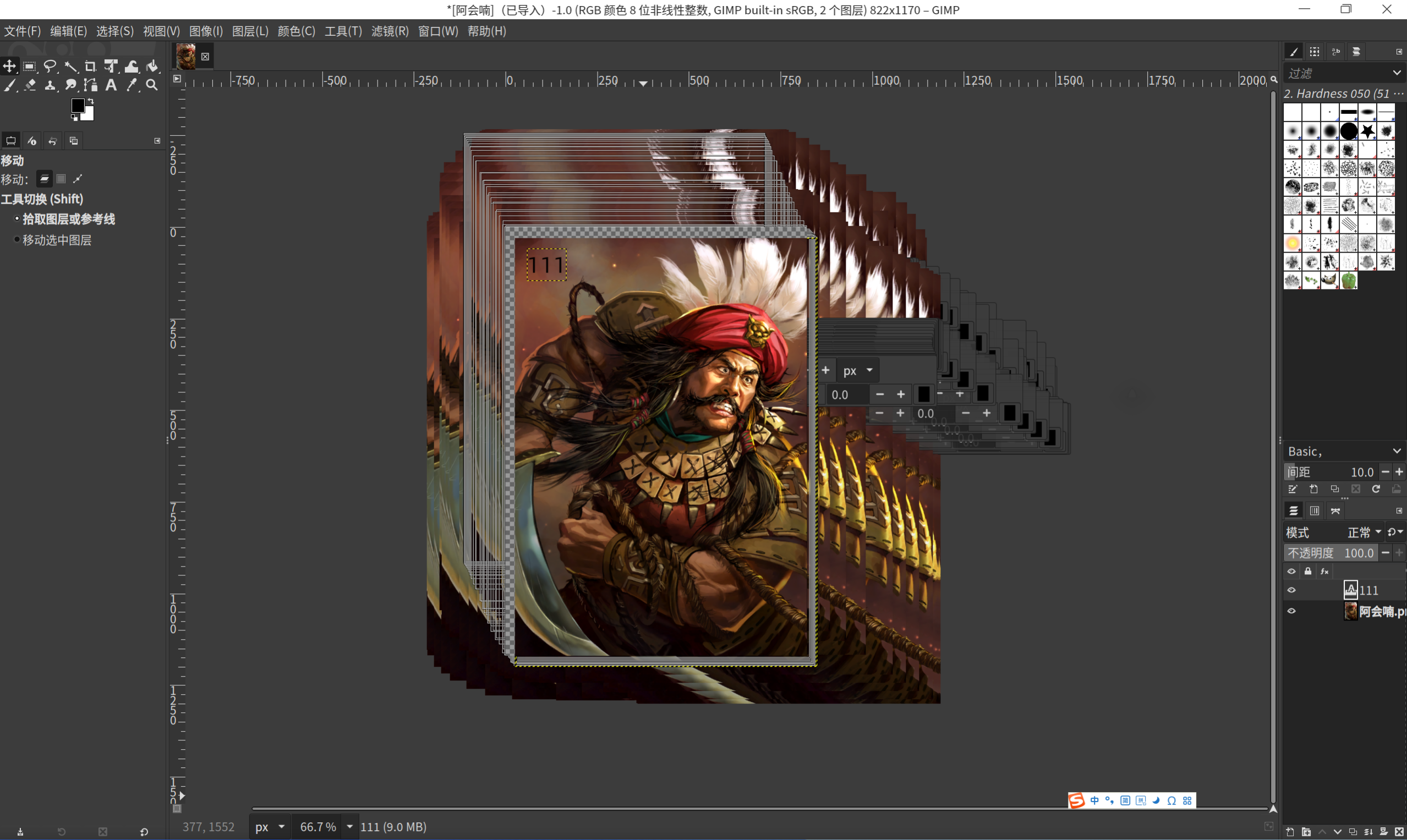Image resolution: width=1407 pixels, height=840 pixels.
Task: Select the Zoom magnifier tool
Action: click(x=152, y=85)
